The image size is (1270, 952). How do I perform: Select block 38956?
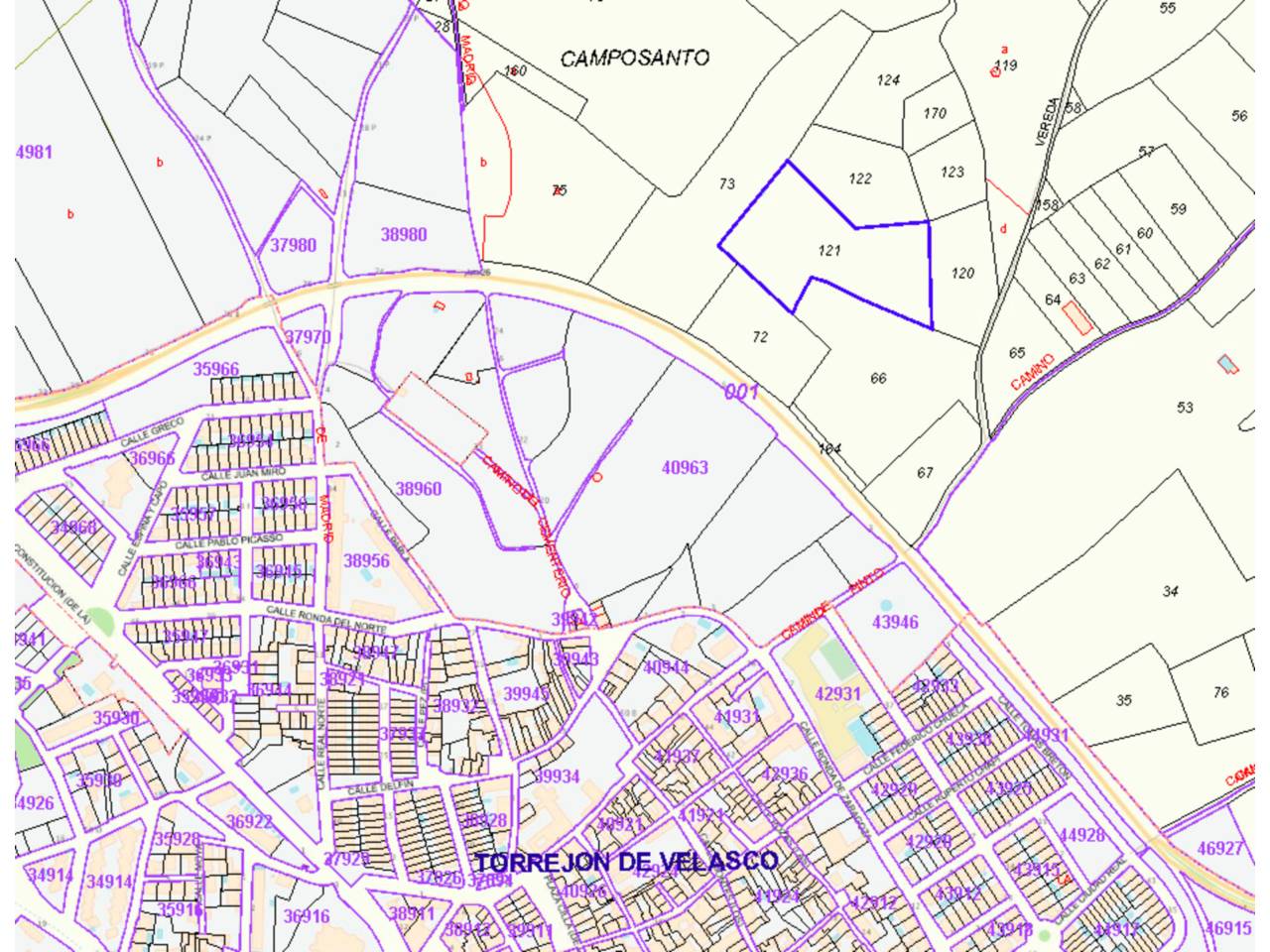click(x=366, y=560)
